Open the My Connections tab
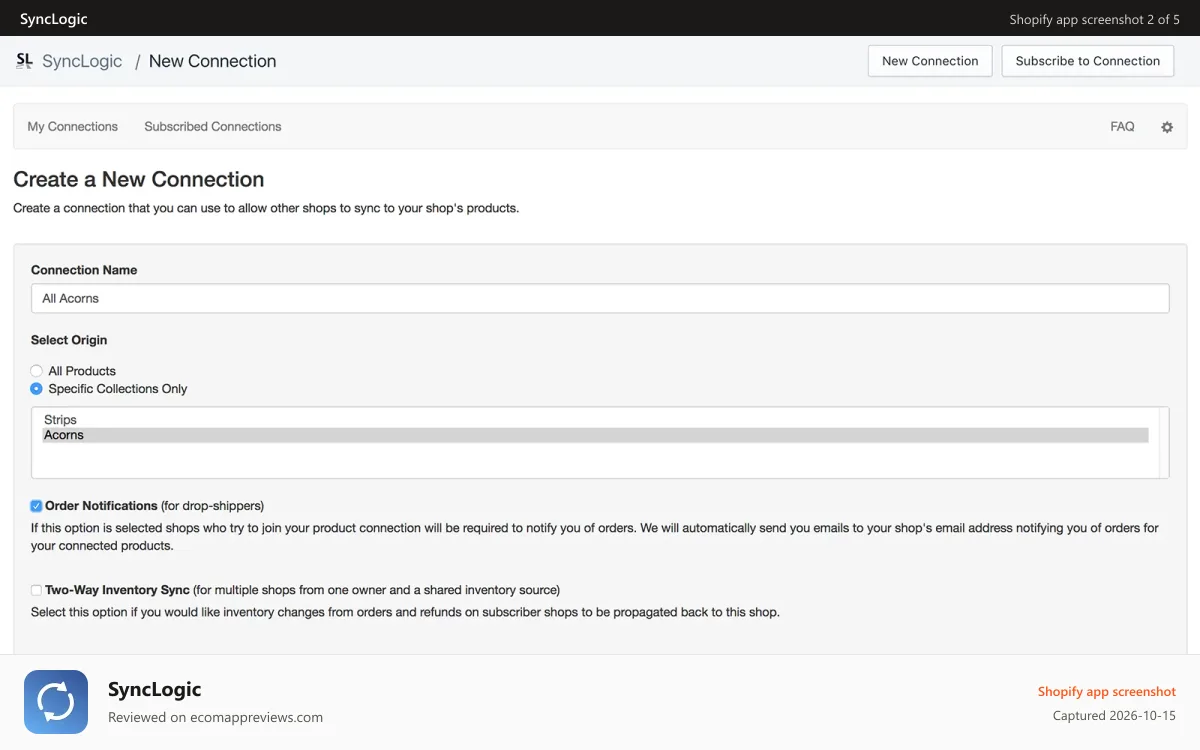 73,127
